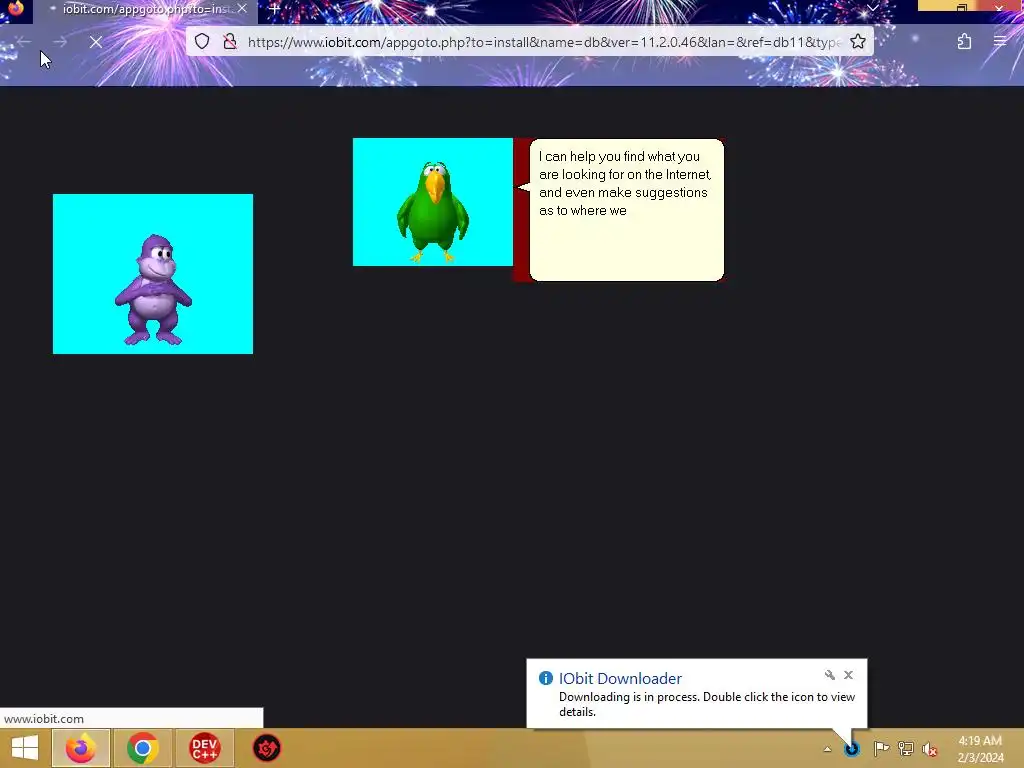Select the iobit.com/appgoto.php tab
This screenshot has width=1024, height=768.
[145, 9]
